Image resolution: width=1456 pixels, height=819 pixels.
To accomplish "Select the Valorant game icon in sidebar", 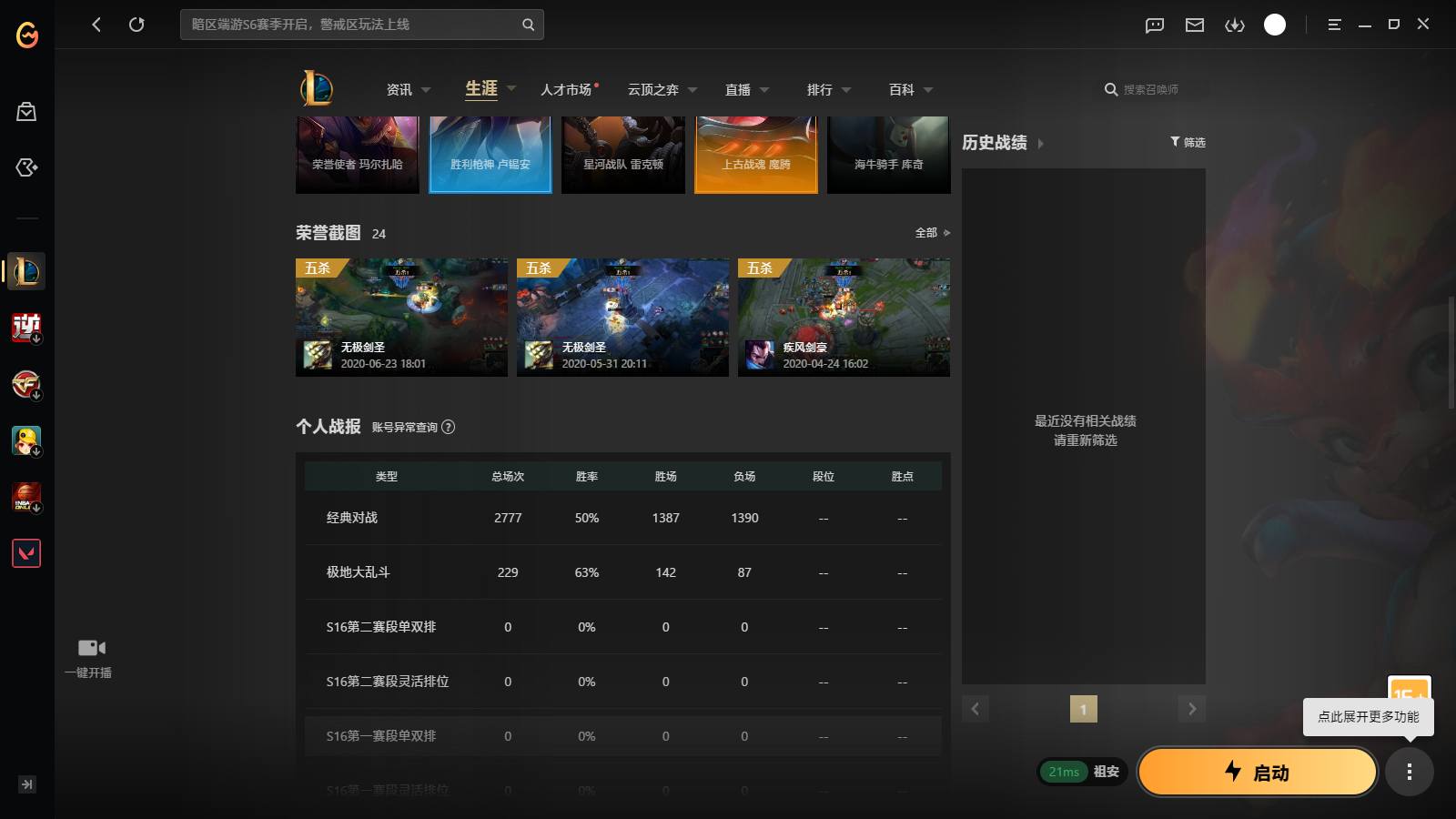I will click(x=26, y=553).
